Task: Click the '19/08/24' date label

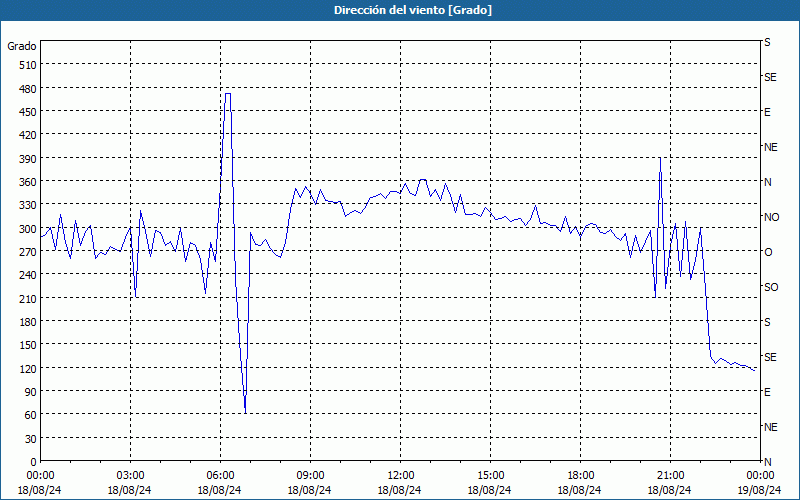Action: point(760,490)
